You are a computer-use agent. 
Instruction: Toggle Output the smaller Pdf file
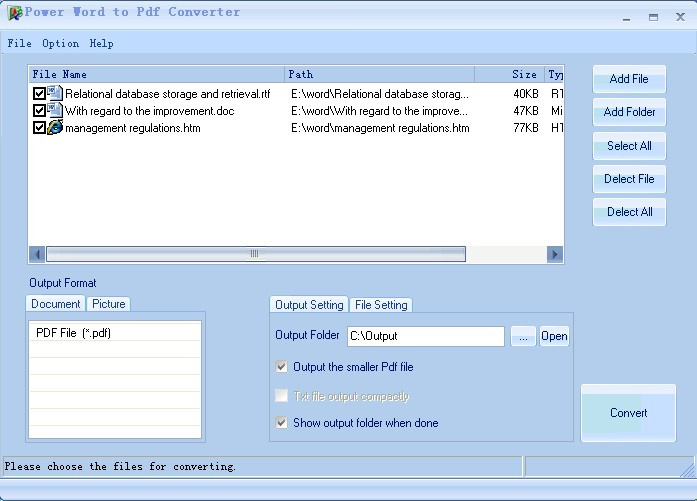point(281,367)
